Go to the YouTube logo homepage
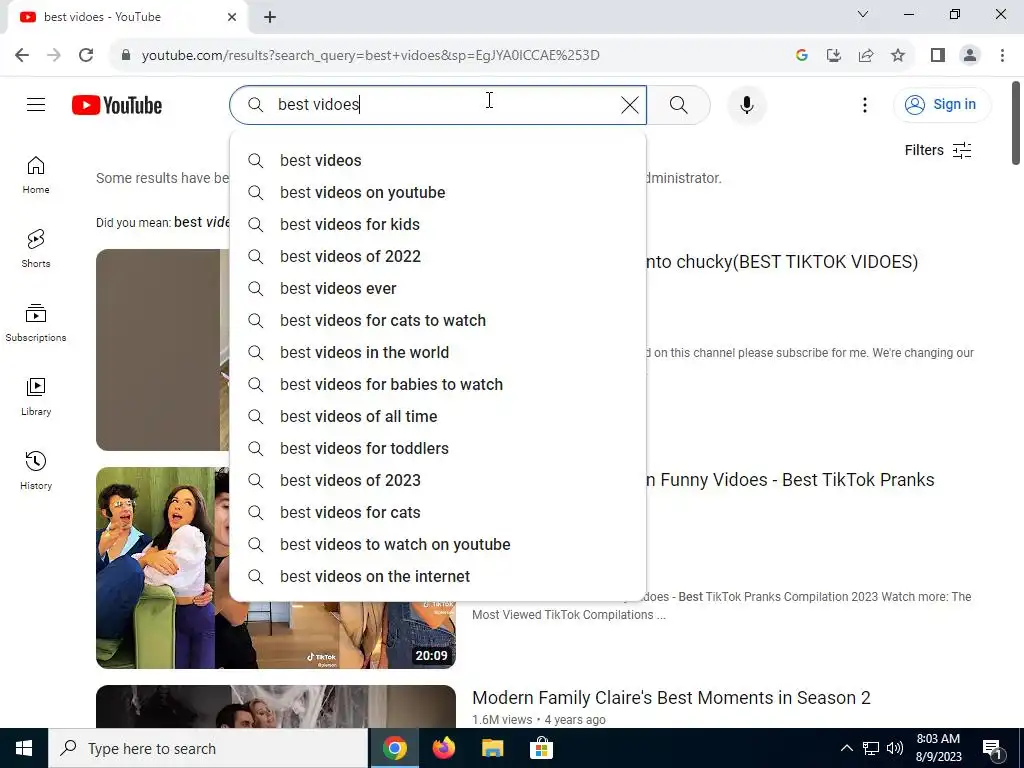 117,105
